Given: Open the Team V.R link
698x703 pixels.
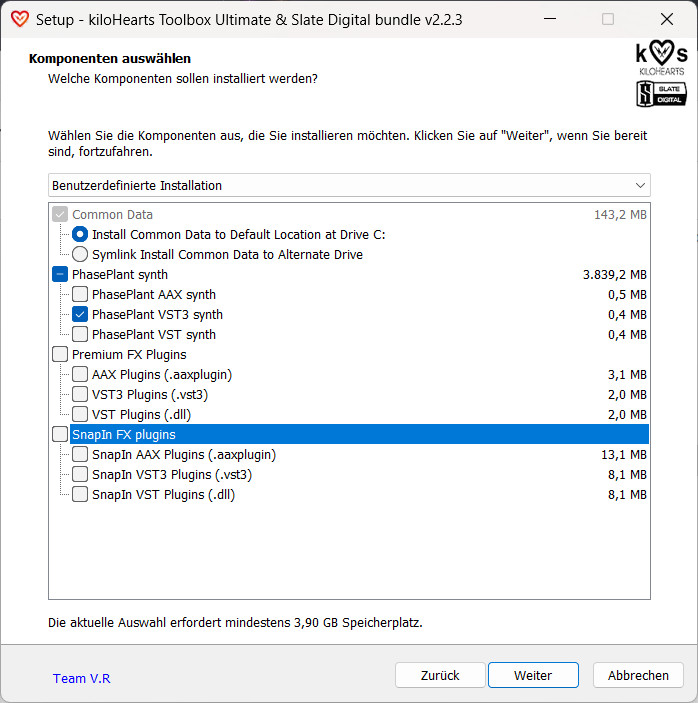Looking at the screenshot, I should [x=82, y=678].
